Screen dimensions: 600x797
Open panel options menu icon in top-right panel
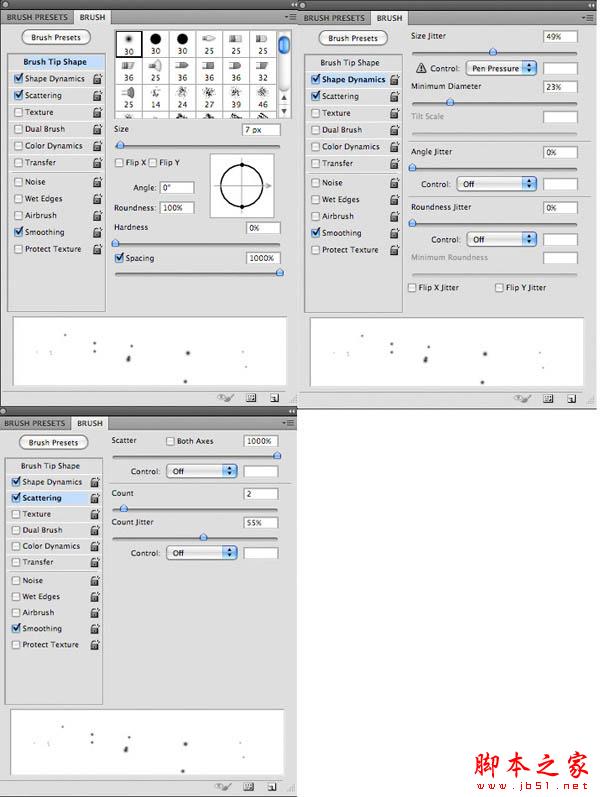pyautogui.click(x=587, y=18)
